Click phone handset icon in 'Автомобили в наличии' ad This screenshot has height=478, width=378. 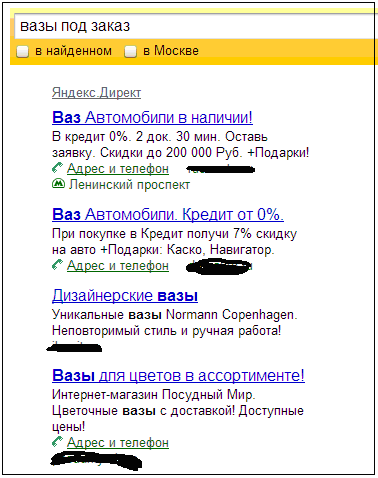(57, 168)
